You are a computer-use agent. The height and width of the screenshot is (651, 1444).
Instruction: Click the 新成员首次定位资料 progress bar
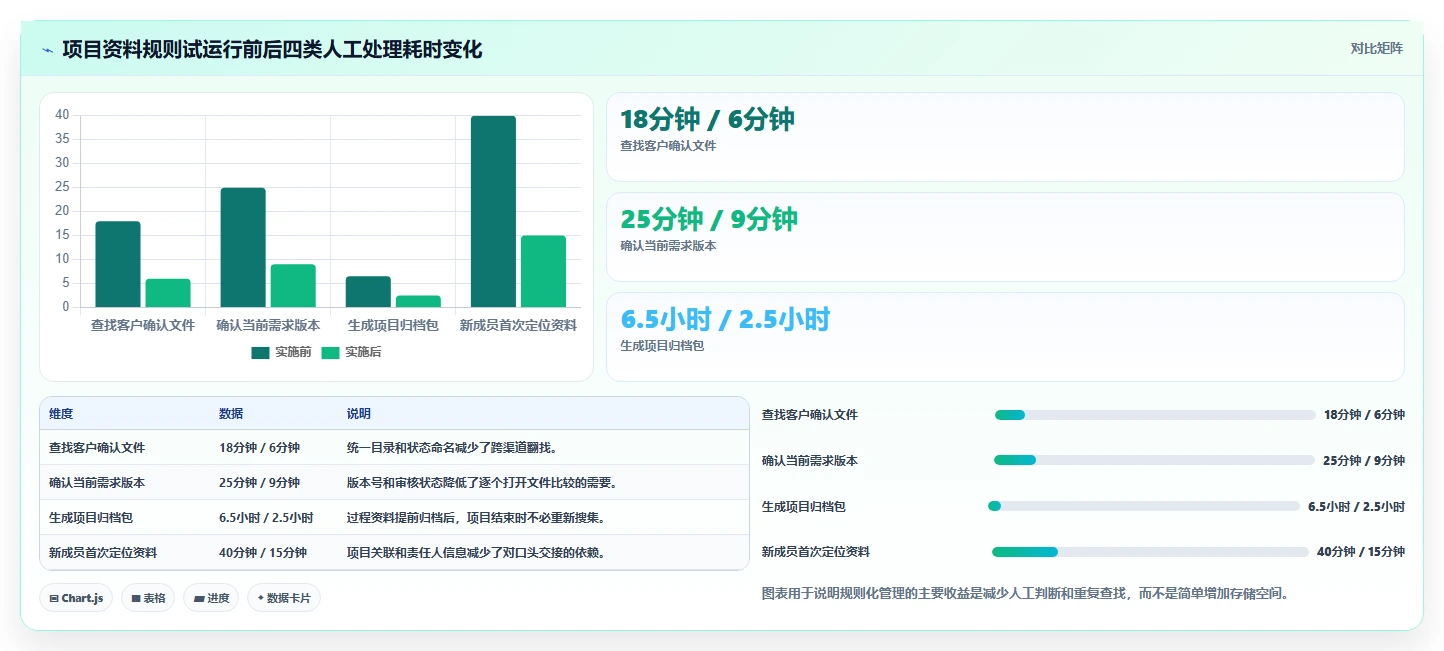coord(1150,552)
